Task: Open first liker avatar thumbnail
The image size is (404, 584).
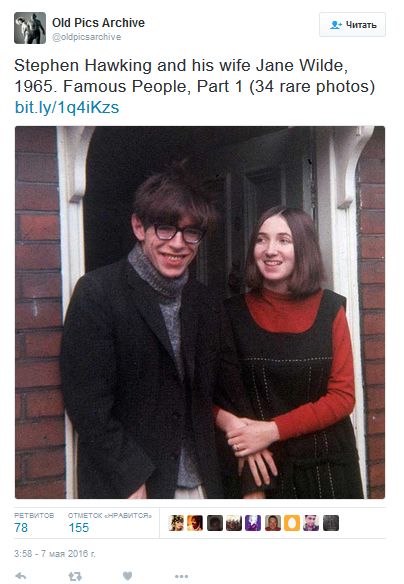Action: [176, 523]
